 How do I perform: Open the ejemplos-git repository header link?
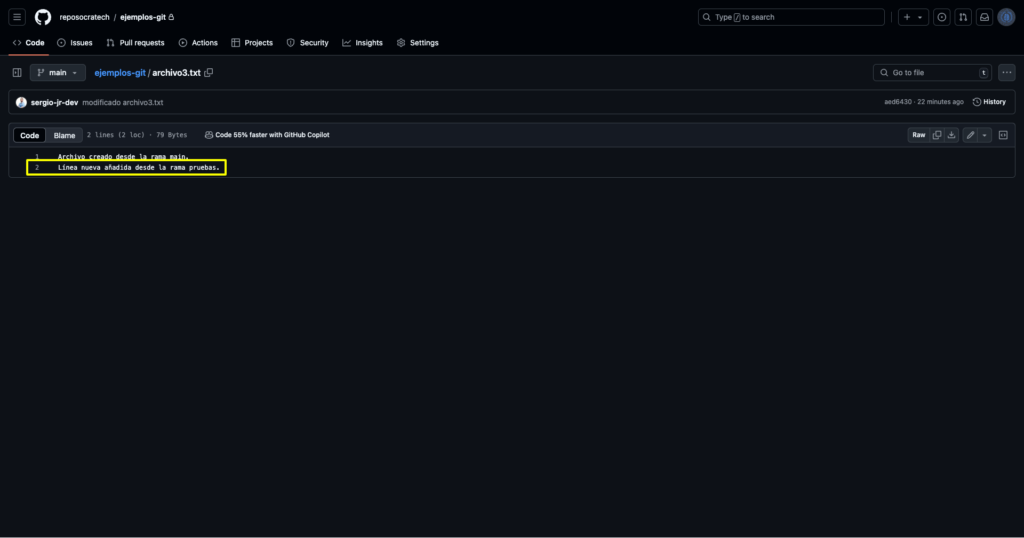pyautogui.click(x=142, y=18)
